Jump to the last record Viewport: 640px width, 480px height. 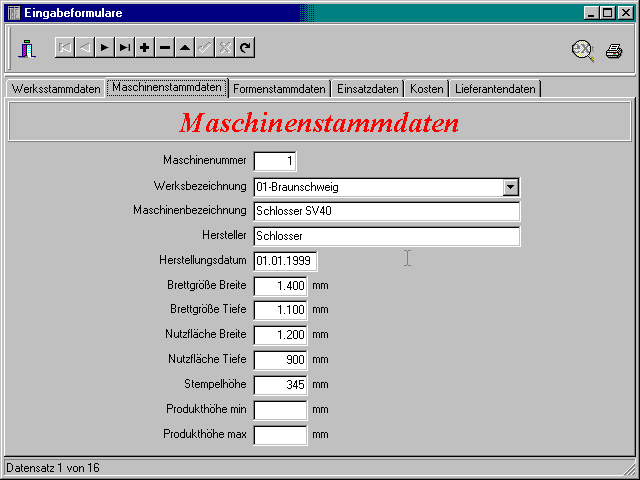point(124,47)
